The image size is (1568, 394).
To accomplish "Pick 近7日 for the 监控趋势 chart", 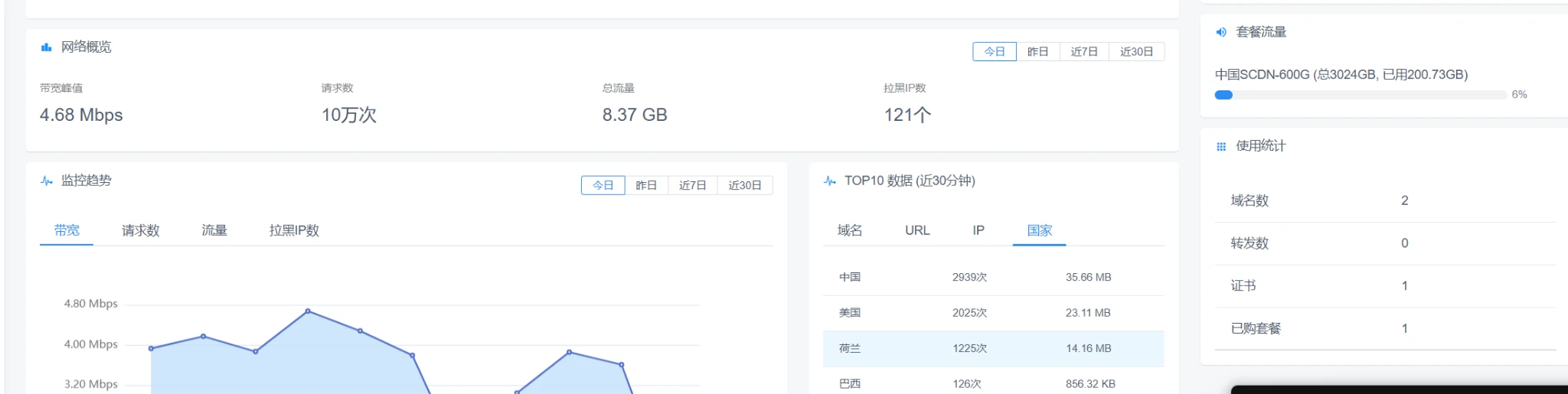I will [x=692, y=185].
